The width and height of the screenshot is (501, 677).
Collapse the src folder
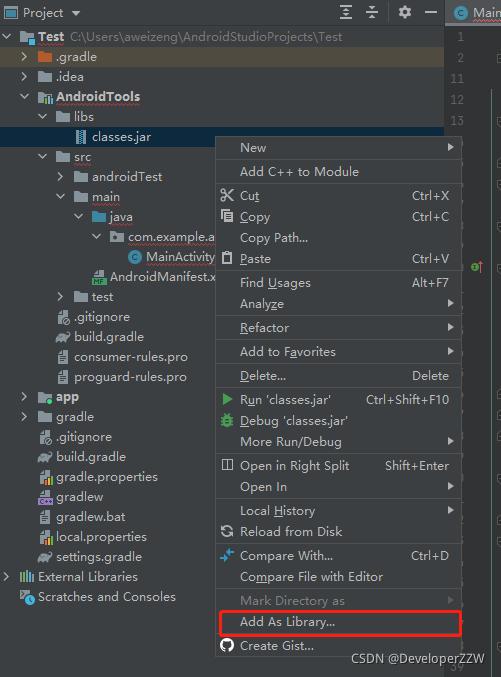43,157
